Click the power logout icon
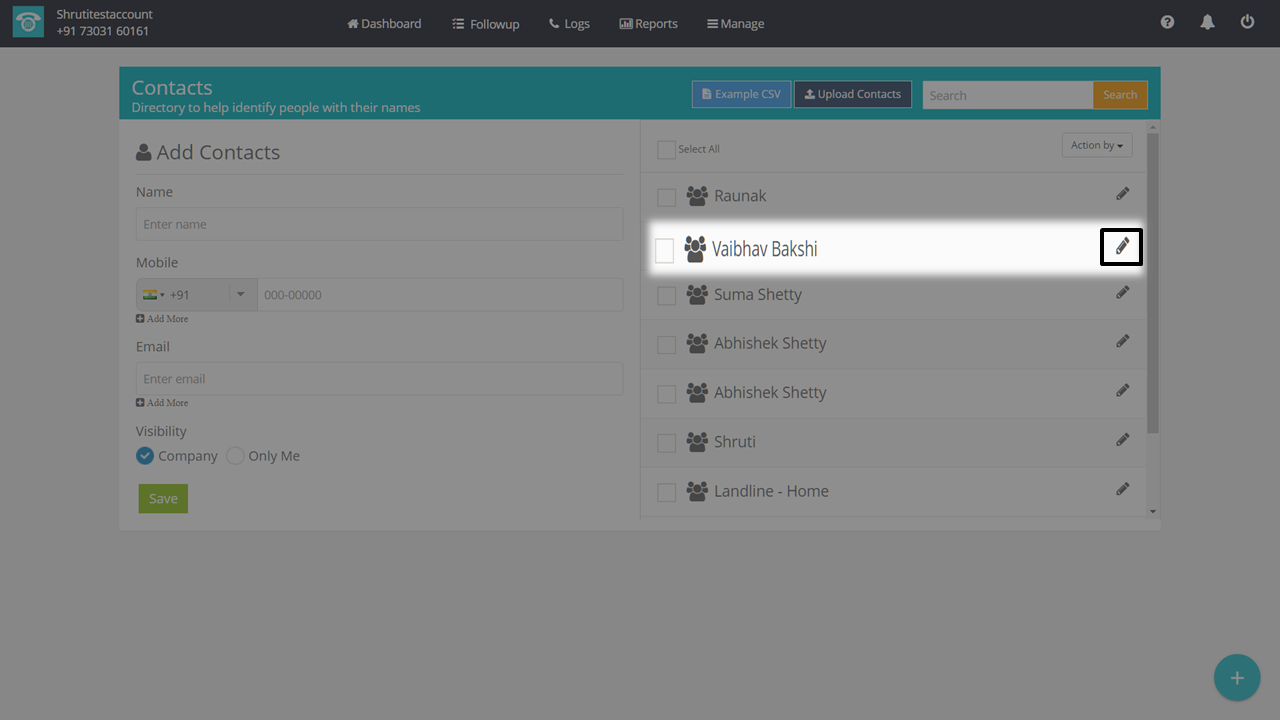Image resolution: width=1280 pixels, height=720 pixels. click(1247, 22)
